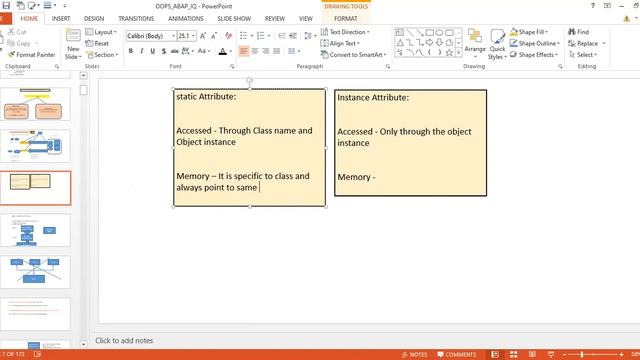Click the Copy button
This screenshot has width=640, height=360.
coord(22,43)
